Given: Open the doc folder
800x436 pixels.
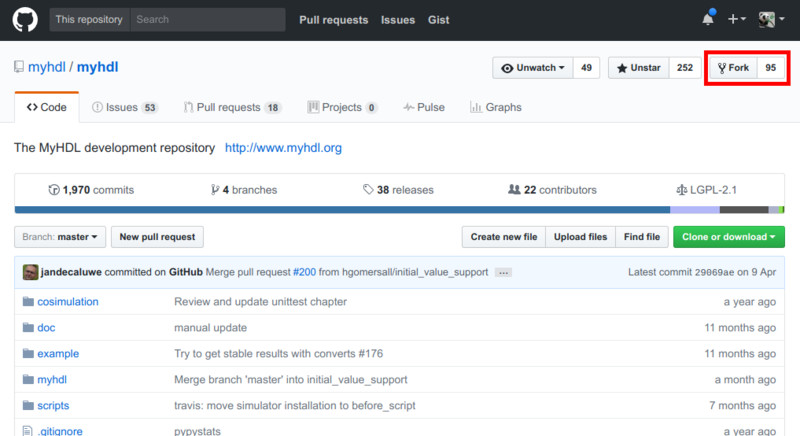Looking at the screenshot, I should (x=46, y=328).
